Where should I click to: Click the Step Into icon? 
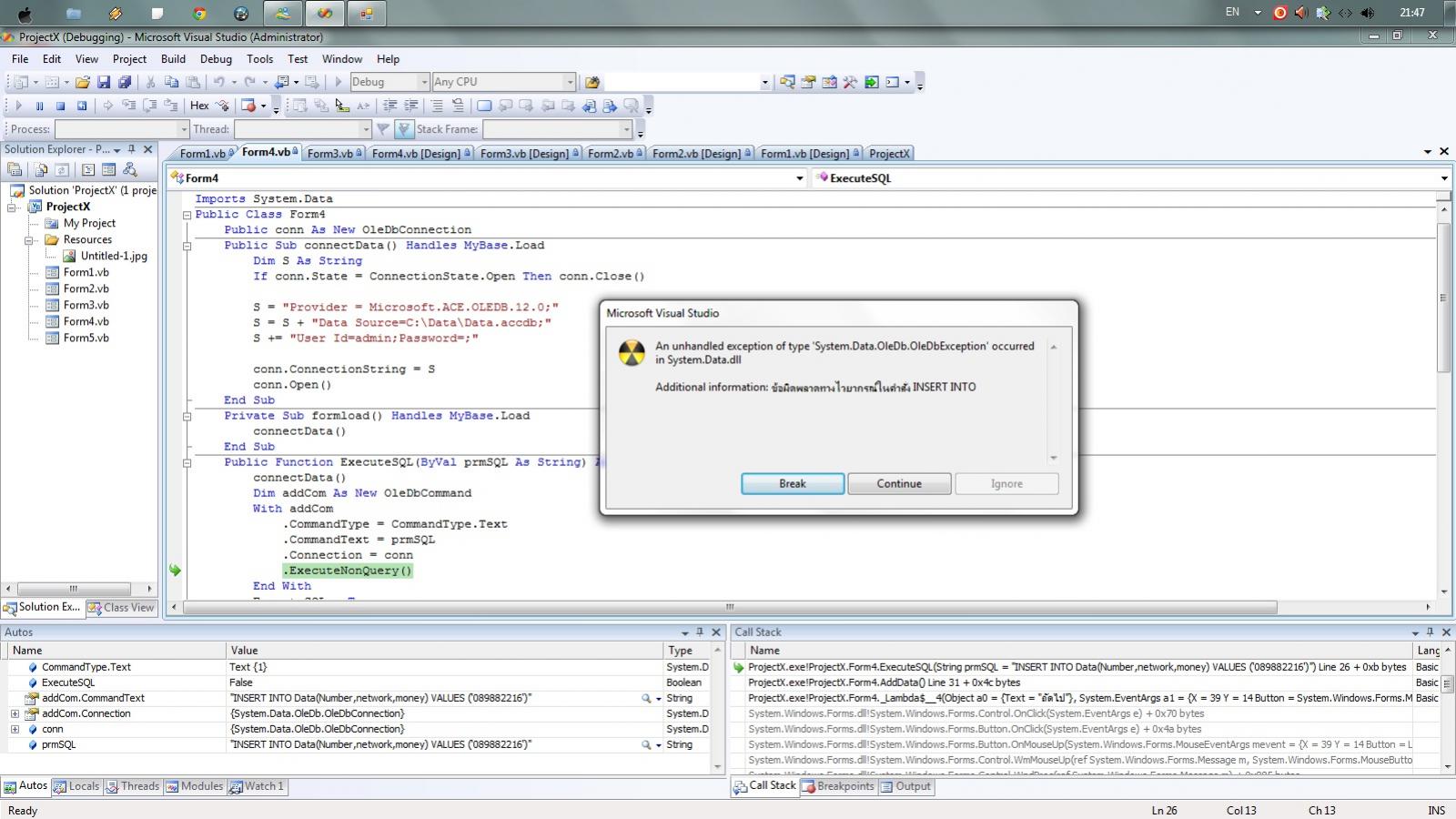point(128,106)
